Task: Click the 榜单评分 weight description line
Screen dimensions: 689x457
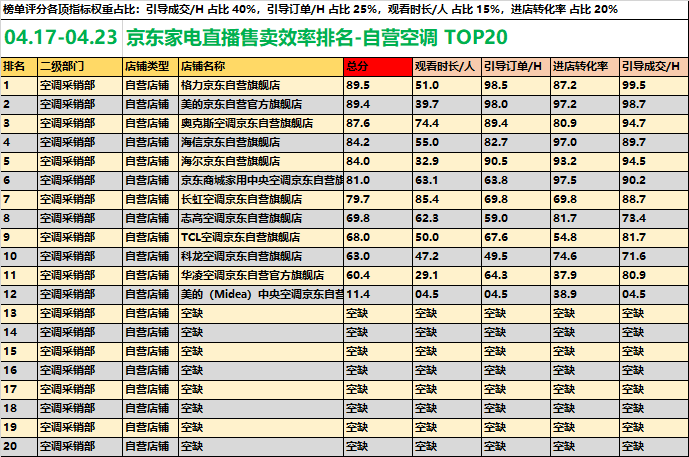Action: (x=310, y=9)
